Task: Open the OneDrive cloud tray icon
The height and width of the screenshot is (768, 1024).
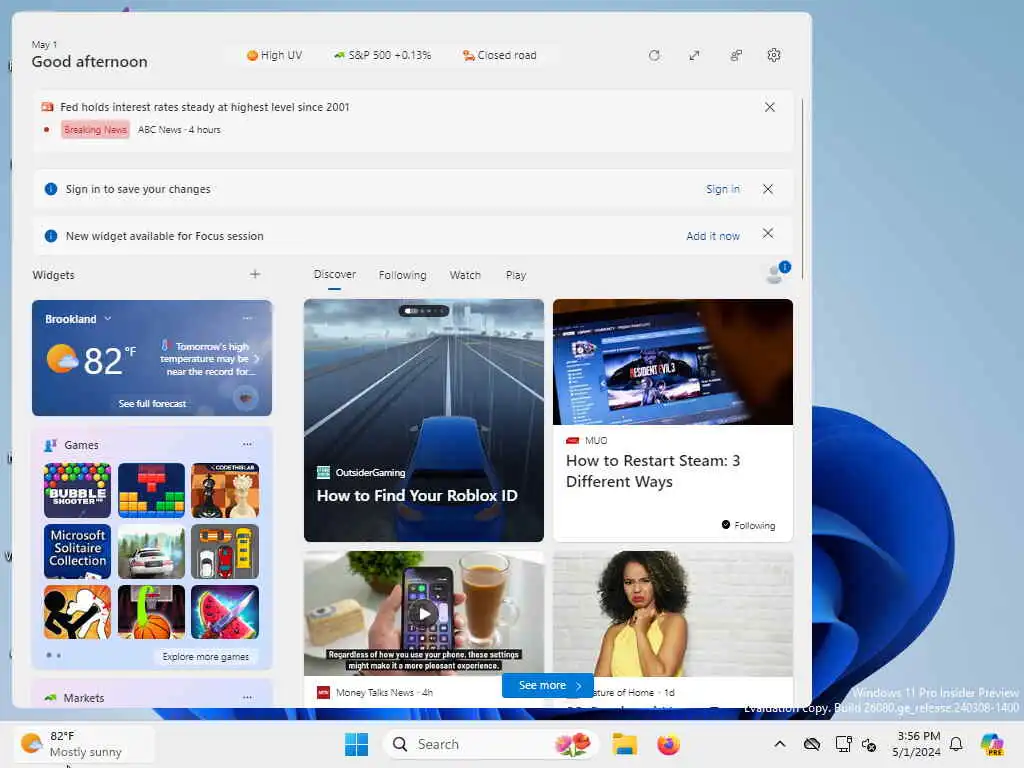Action: click(812, 744)
